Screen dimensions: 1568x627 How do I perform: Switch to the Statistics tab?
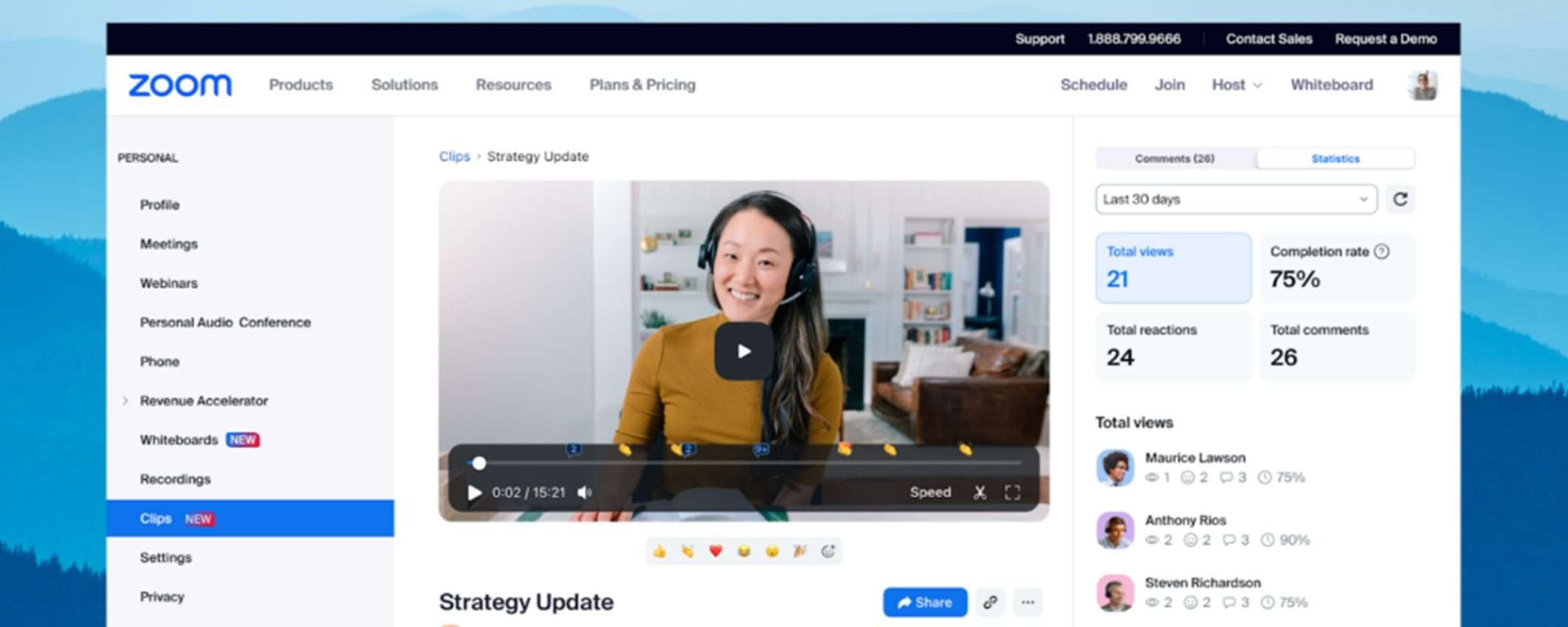point(1335,158)
